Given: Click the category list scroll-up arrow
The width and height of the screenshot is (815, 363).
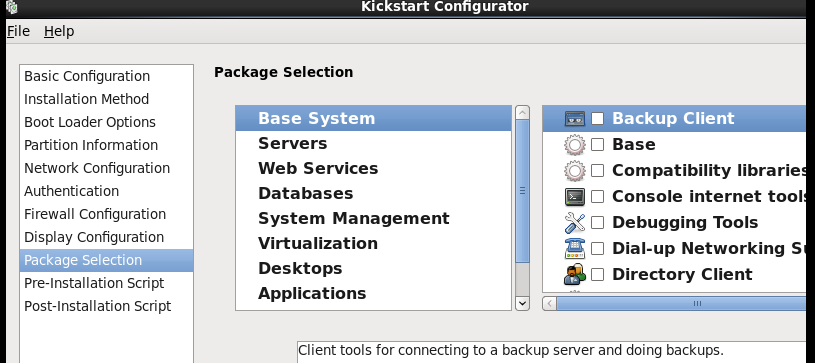Looking at the screenshot, I should [x=522, y=112].
